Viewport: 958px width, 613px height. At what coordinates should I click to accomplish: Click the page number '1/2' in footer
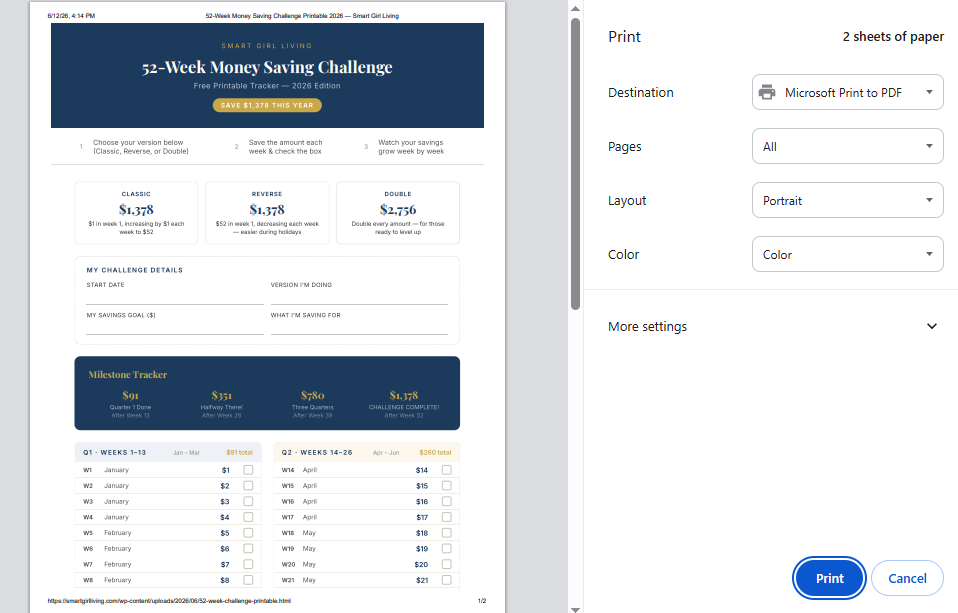[482, 601]
